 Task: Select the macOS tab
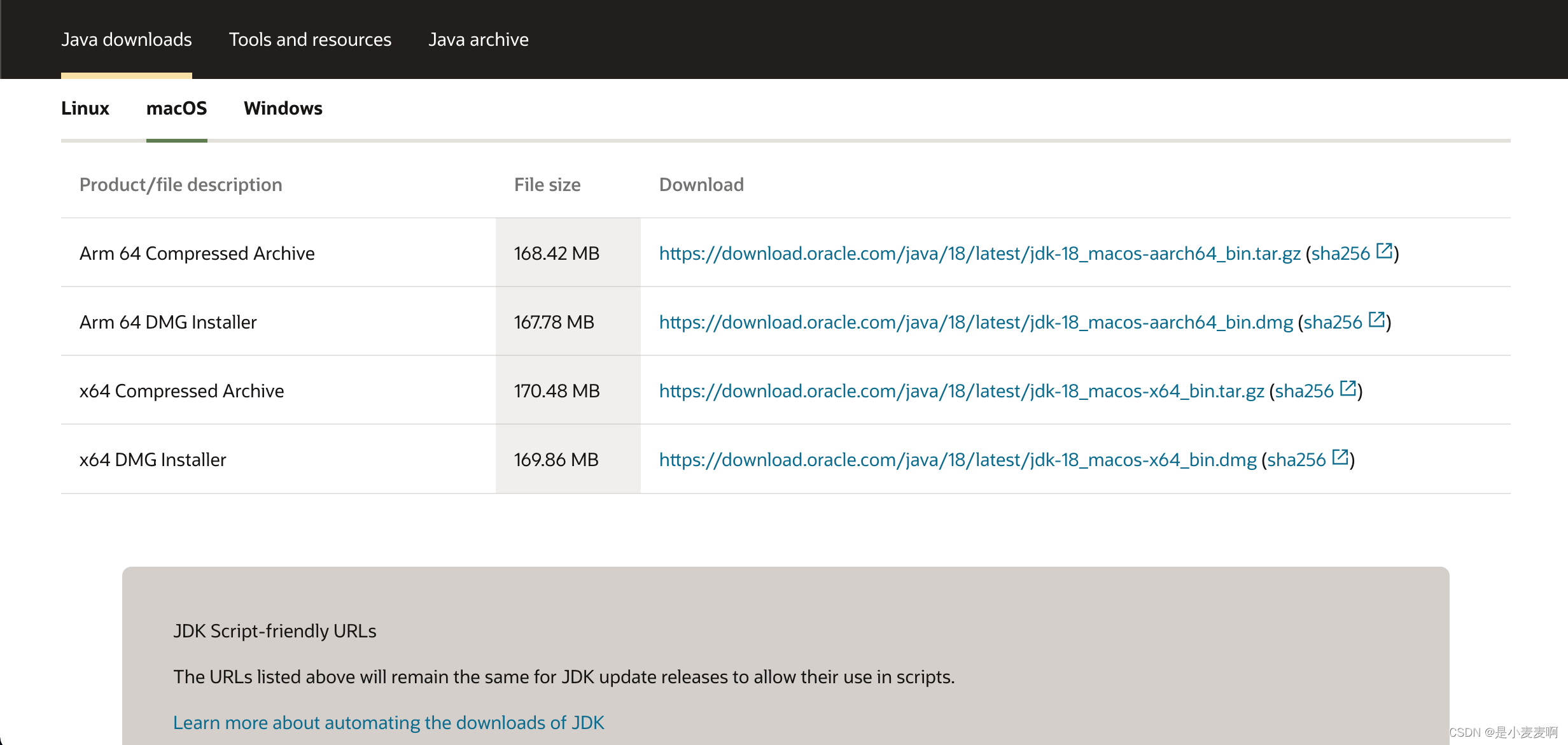coord(176,108)
